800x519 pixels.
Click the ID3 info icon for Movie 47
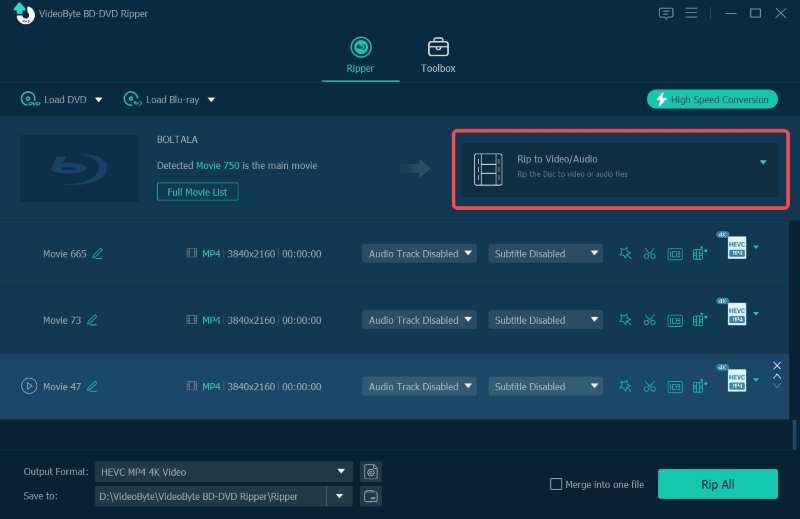click(x=675, y=386)
